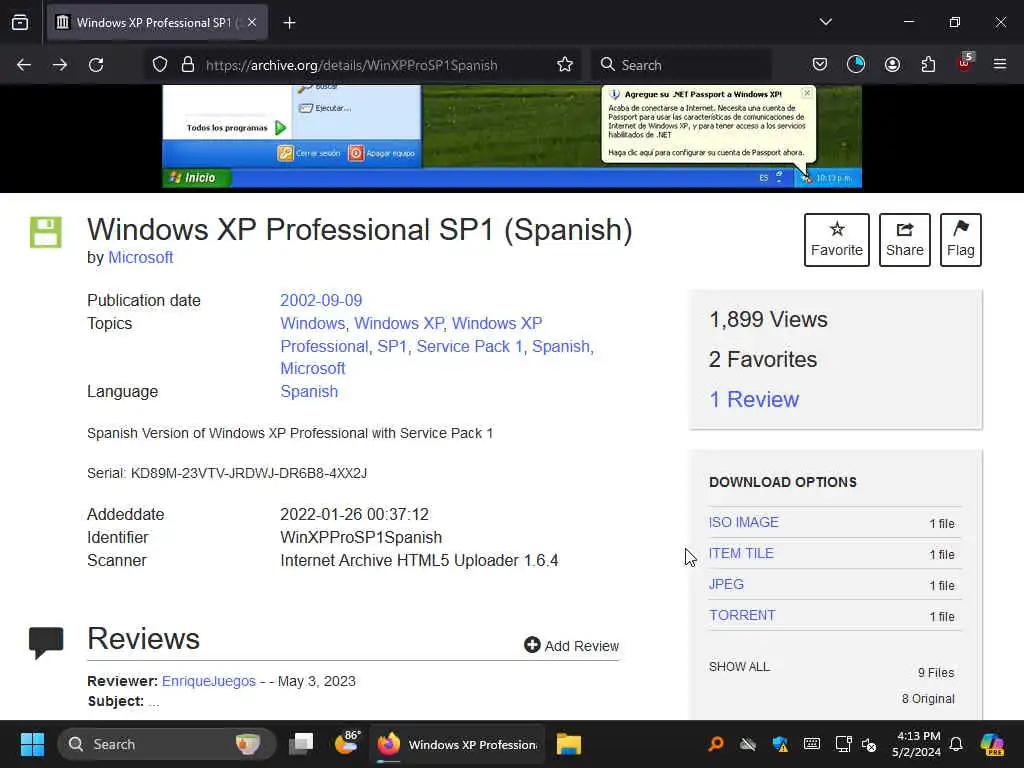This screenshot has width=1024, height=768.
Task: Open the JPEG download option
Action: 726,584
